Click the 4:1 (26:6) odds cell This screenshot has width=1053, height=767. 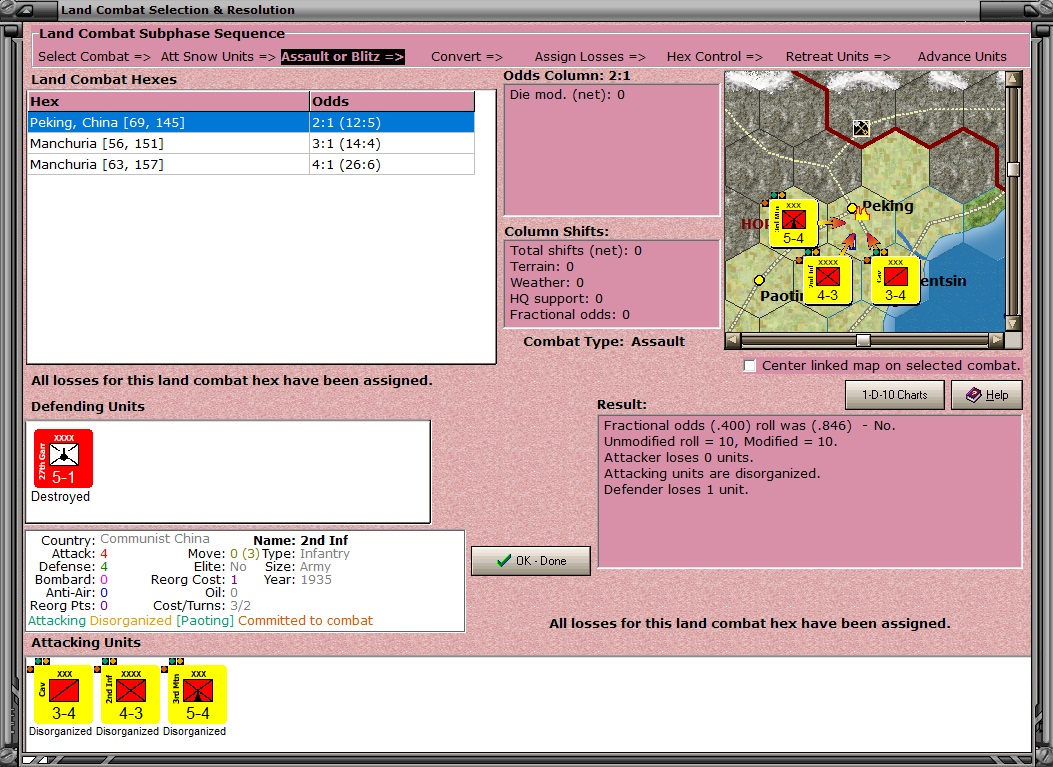click(x=392, y=165)
